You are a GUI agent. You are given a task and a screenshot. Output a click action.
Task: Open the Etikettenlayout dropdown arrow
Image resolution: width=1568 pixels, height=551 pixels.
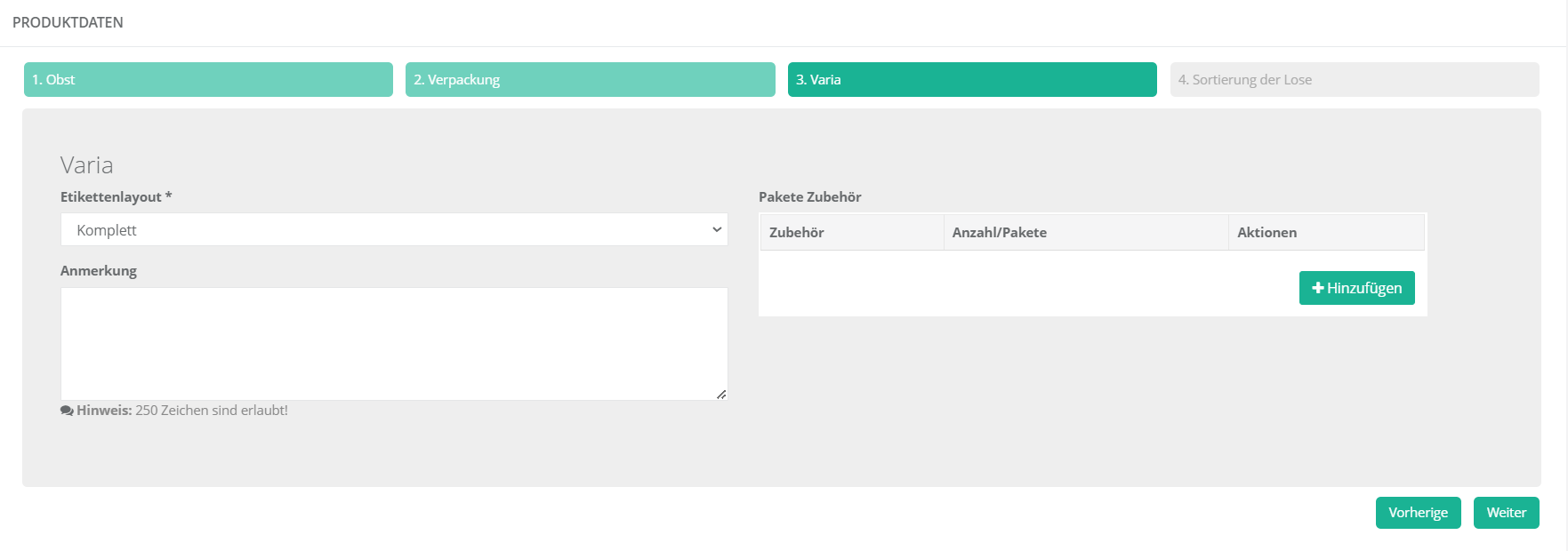pyautogui.click(x=717, y=229)
